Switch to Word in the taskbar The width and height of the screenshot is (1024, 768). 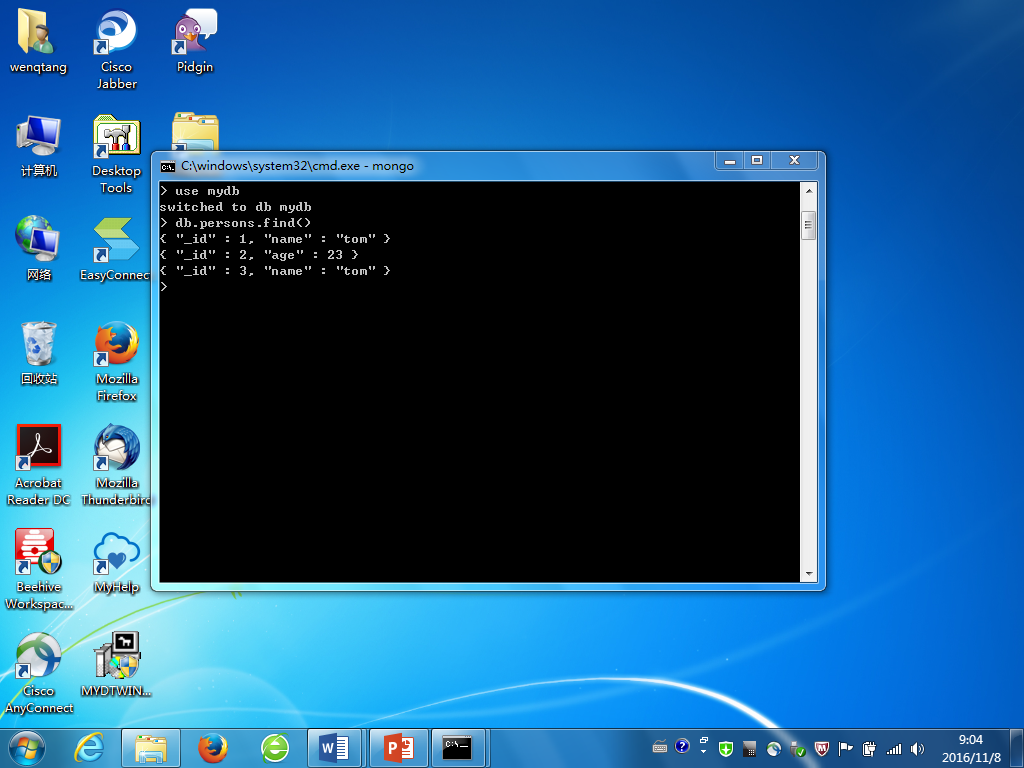334,748
